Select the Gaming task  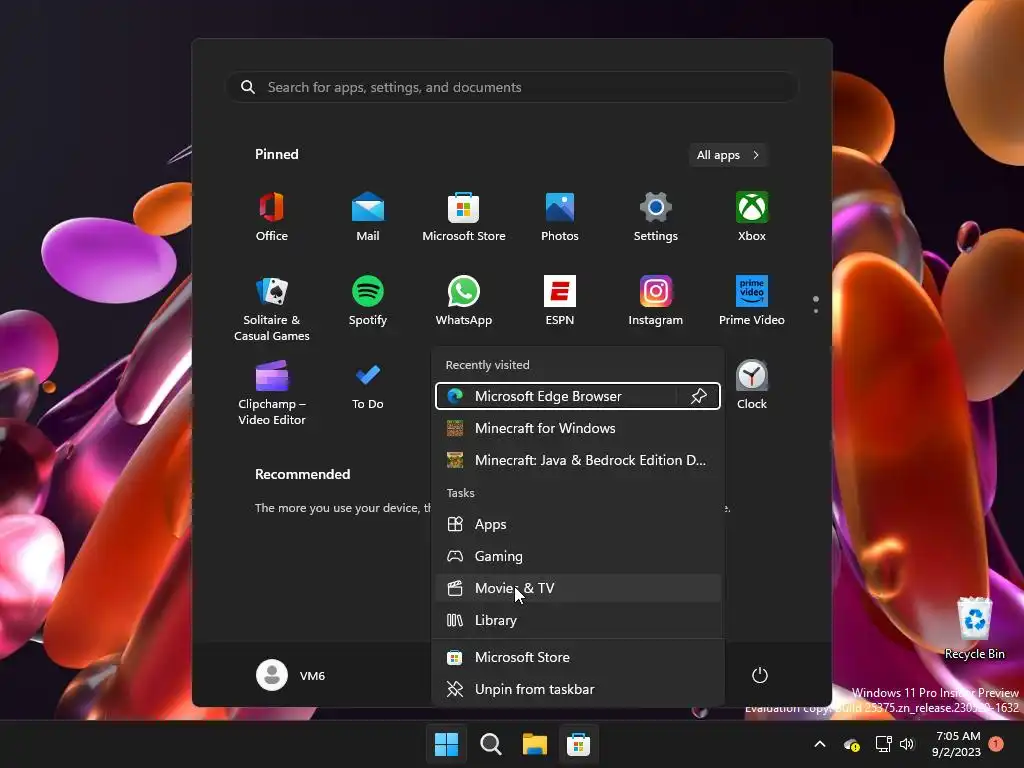pyautogui.click(x=578, y=556)
